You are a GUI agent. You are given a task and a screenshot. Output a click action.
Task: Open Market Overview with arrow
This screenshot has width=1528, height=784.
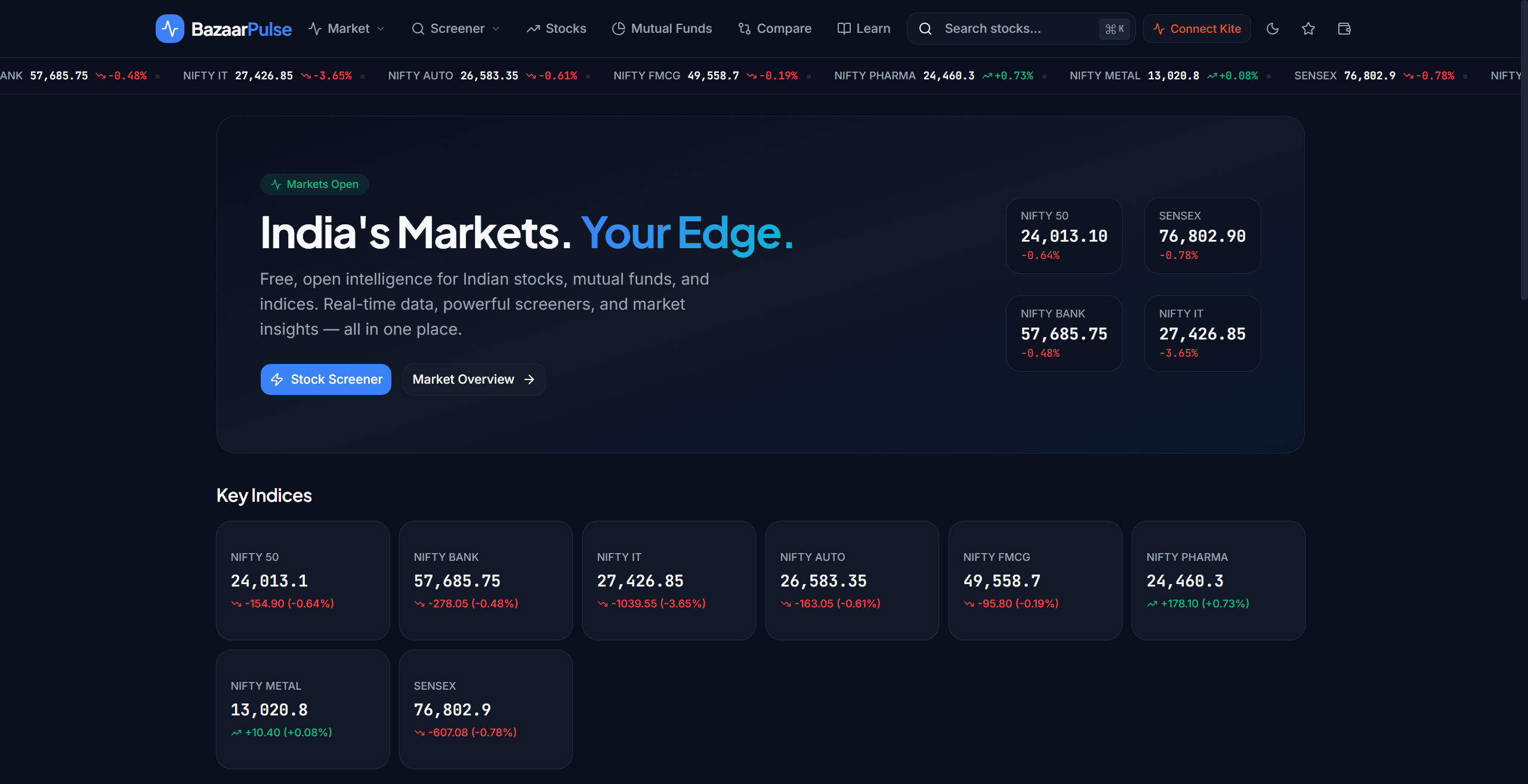click(474, 379)
